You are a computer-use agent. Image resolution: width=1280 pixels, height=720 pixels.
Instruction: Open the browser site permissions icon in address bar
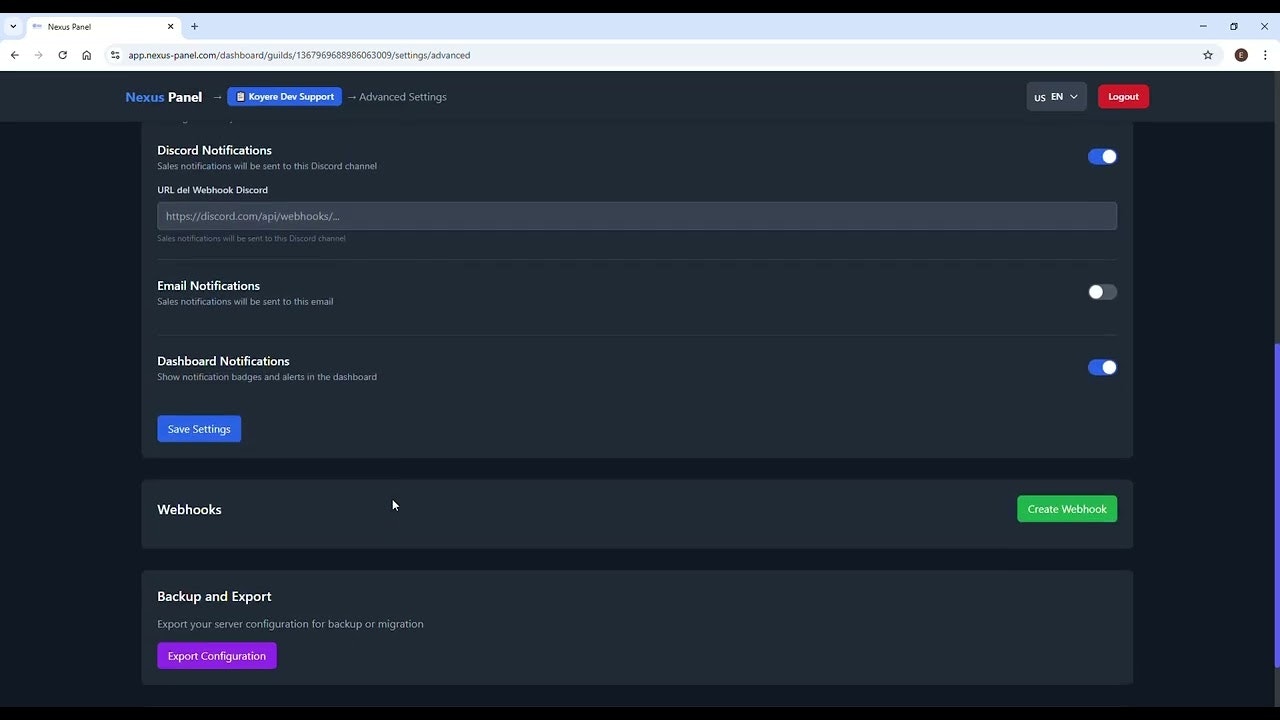pyautogui.click(x=115, y=55)
